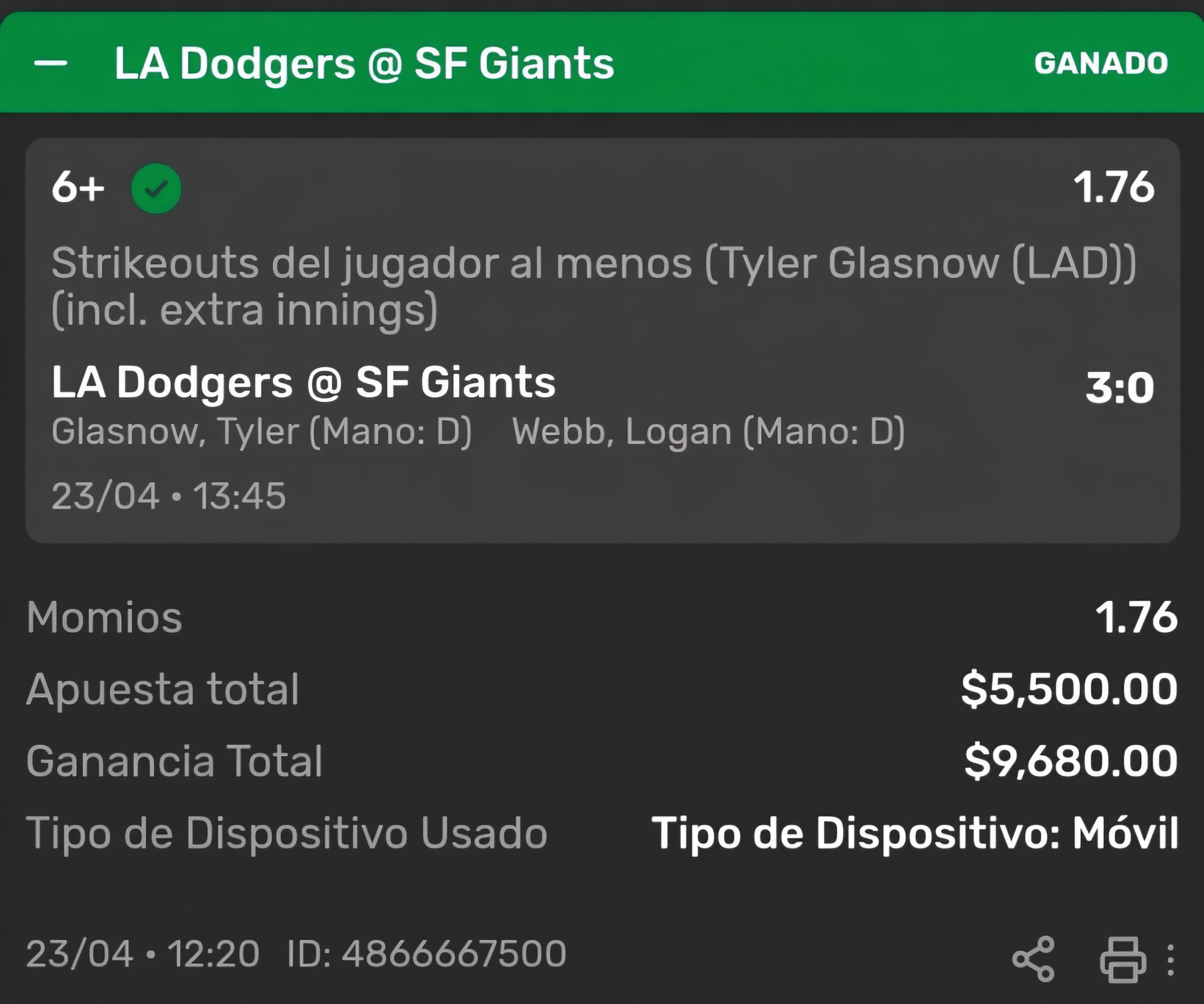Select Glasnow, Tyler pitcher text
Screen dimensions: 1204x1004
click(x=261, y=431)
